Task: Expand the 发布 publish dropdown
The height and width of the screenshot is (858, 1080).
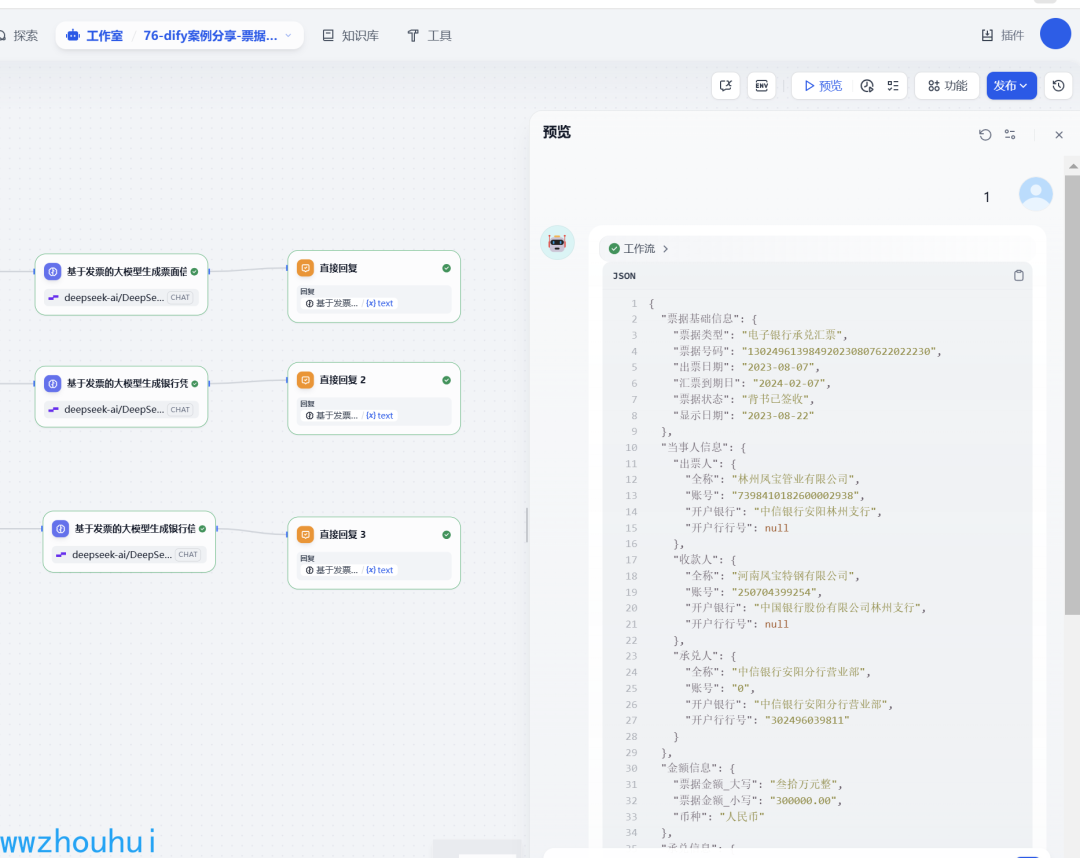Action: pos(1011,85)
